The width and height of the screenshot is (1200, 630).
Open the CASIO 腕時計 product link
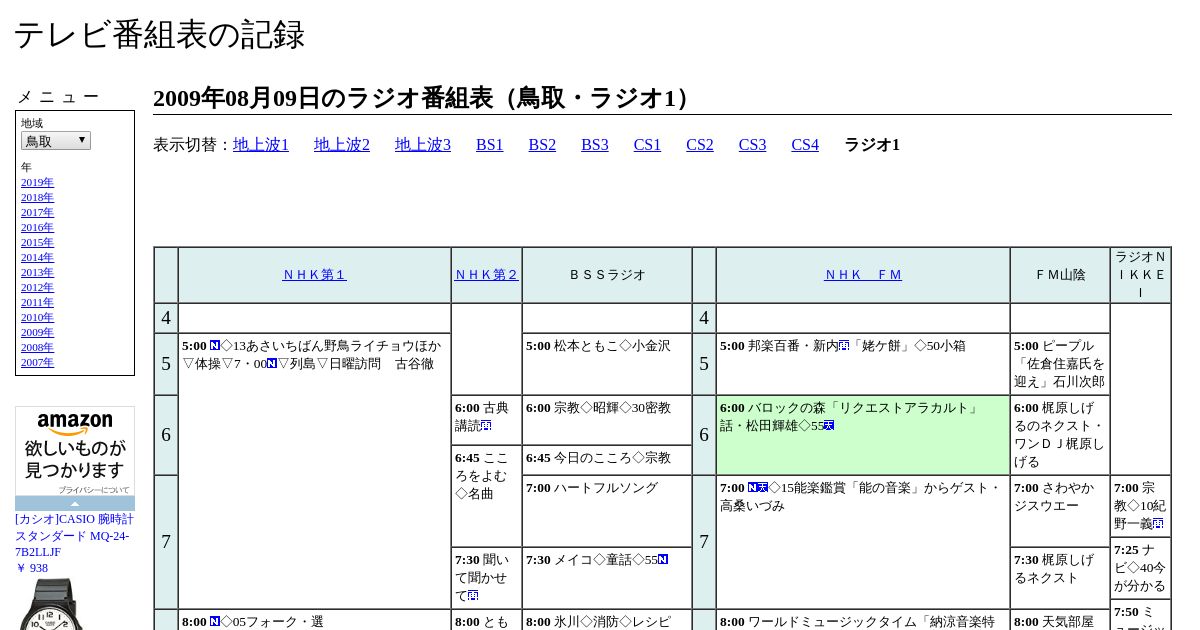tap(74, 536)
